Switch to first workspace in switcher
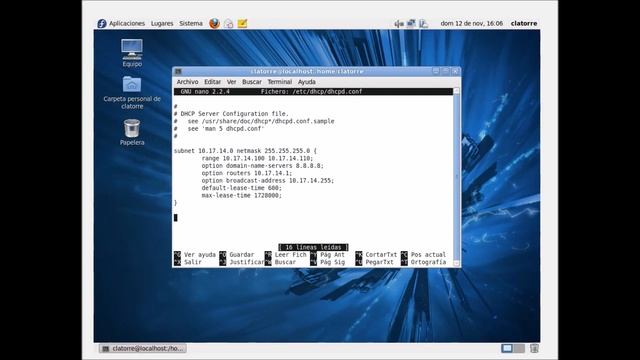The height and width of the screenshot is (360, 640). 507,348
